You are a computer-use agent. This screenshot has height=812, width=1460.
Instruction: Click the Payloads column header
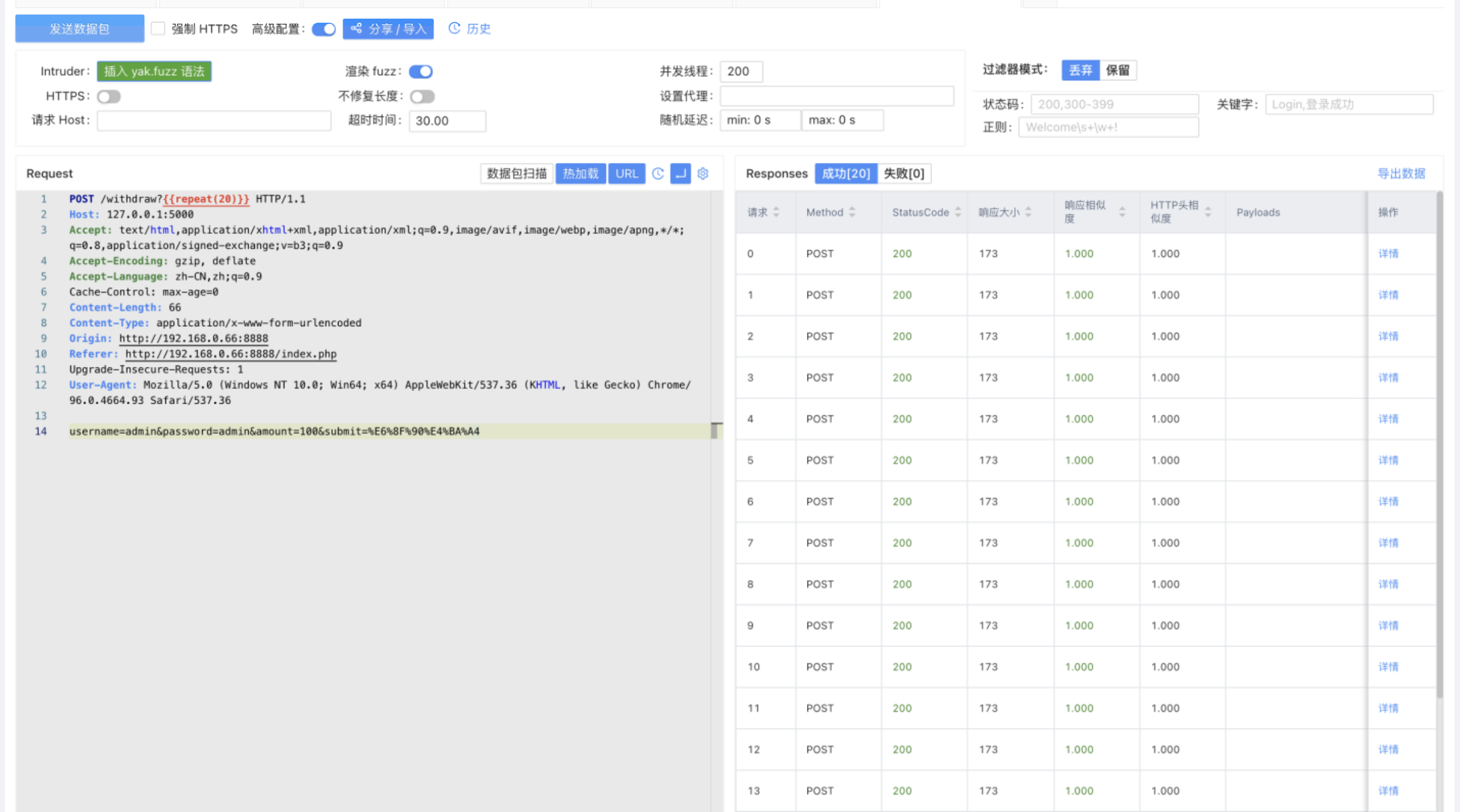tap(1258, 212)
